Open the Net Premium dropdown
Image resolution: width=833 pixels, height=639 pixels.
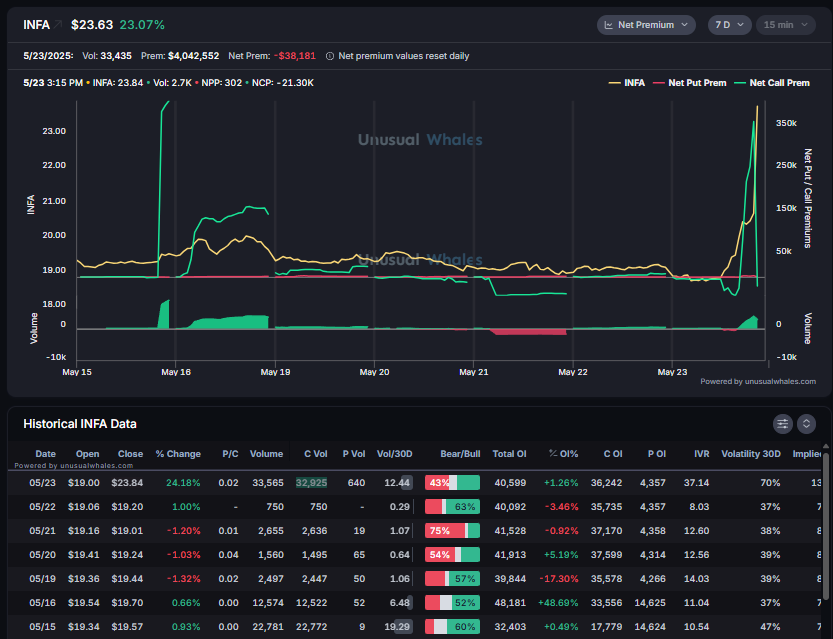[x=646, y=25]
